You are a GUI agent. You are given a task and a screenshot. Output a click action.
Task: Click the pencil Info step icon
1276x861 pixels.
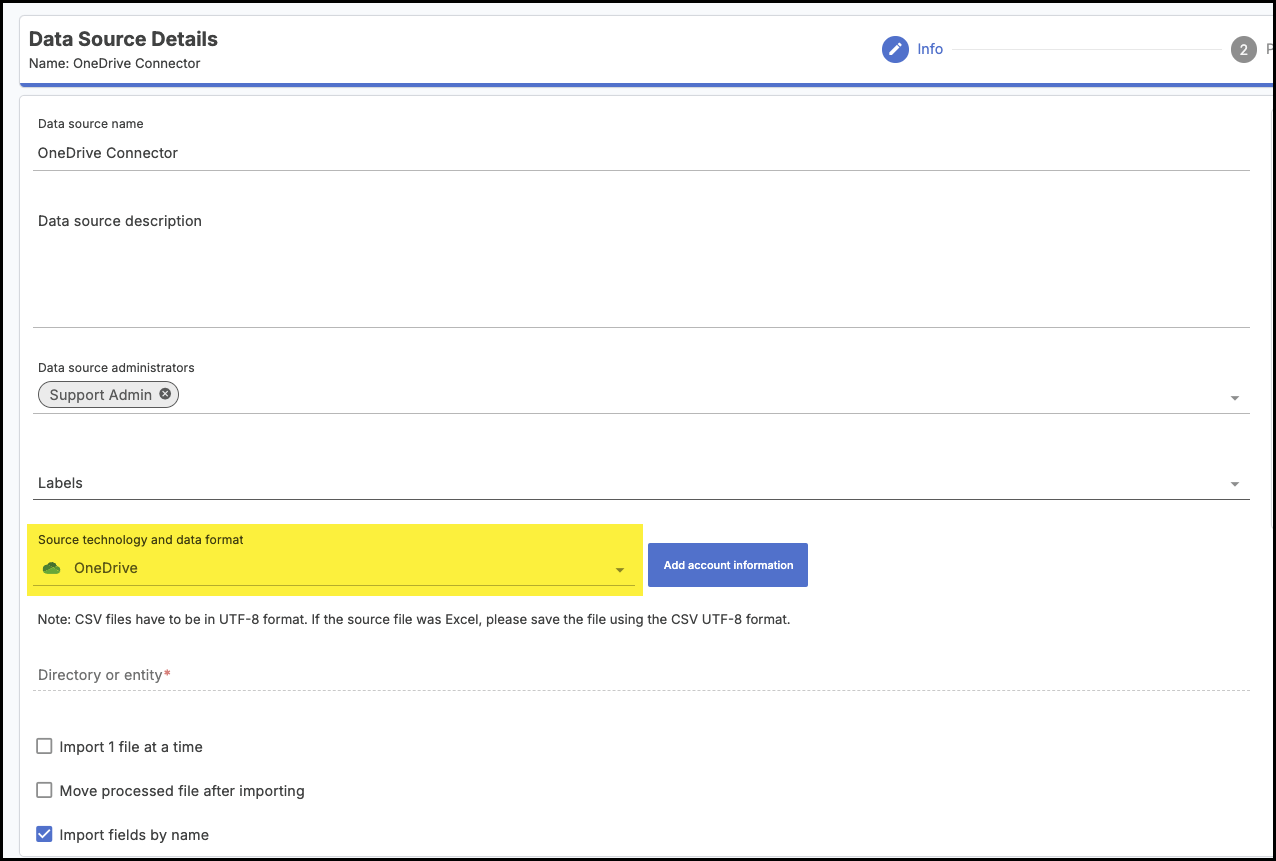click(895, 49)
